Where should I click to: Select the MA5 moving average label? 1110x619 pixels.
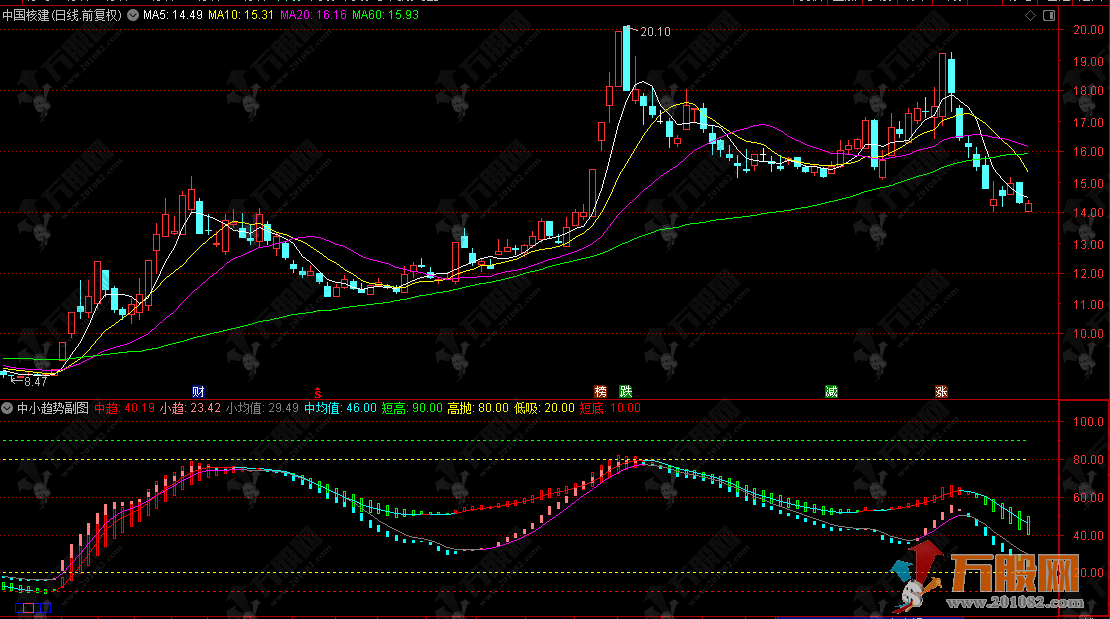coord(173,16)
